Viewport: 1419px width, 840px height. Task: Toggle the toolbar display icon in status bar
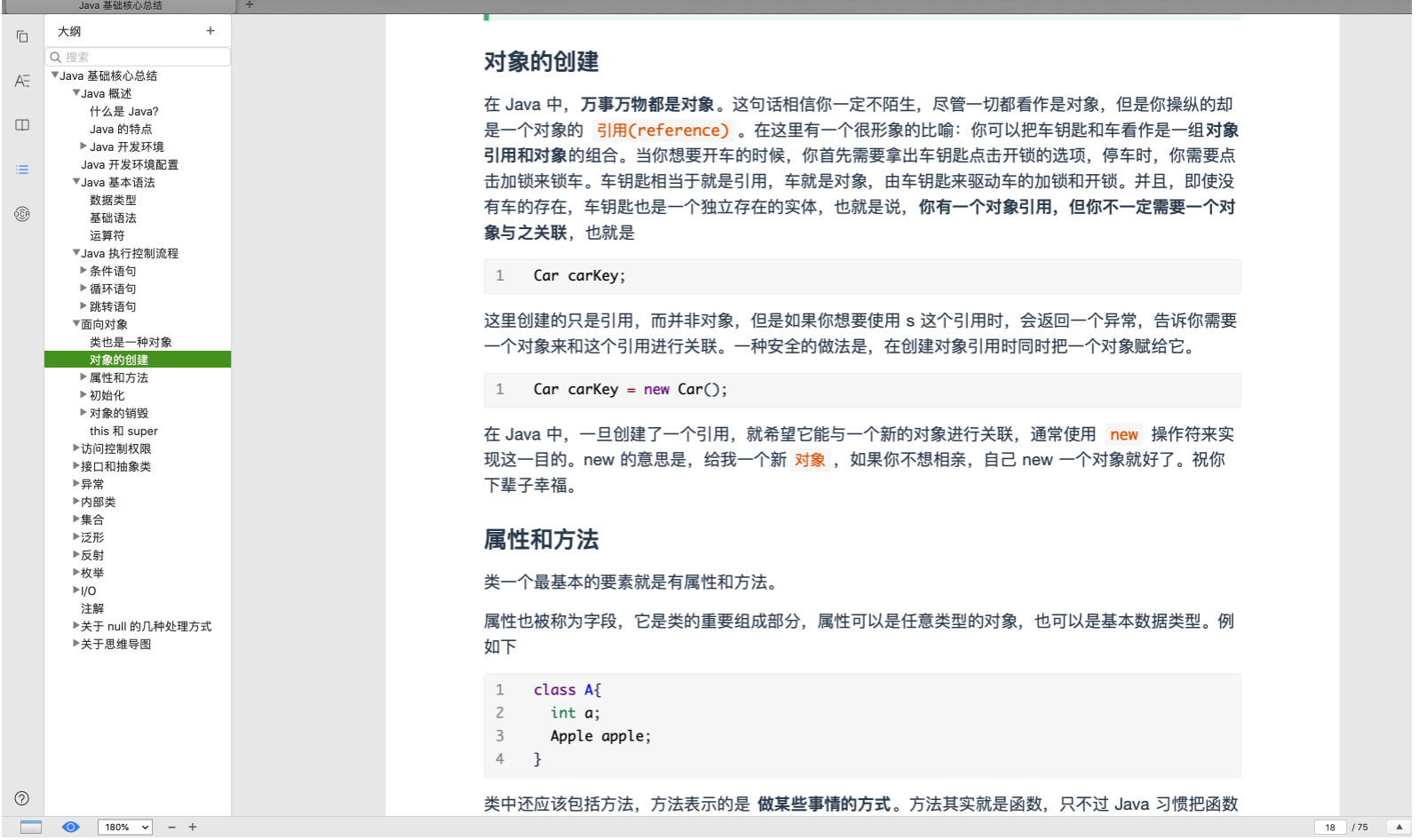click(31, 827)
